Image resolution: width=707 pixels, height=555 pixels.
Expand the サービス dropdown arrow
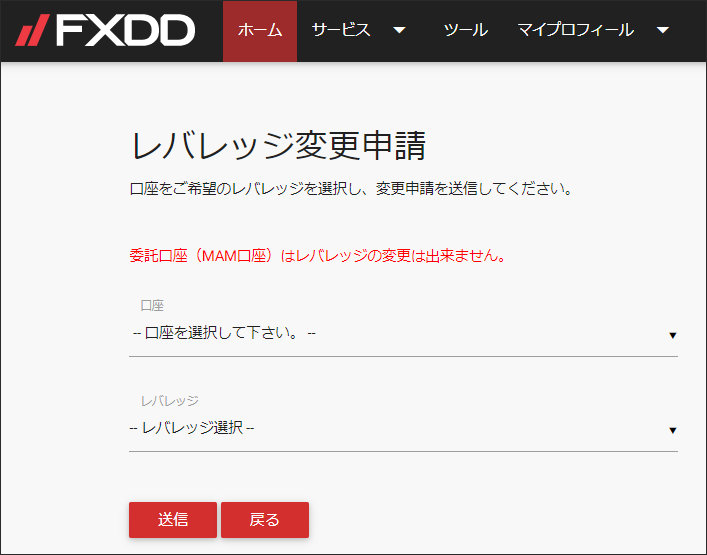coord(399,31)
